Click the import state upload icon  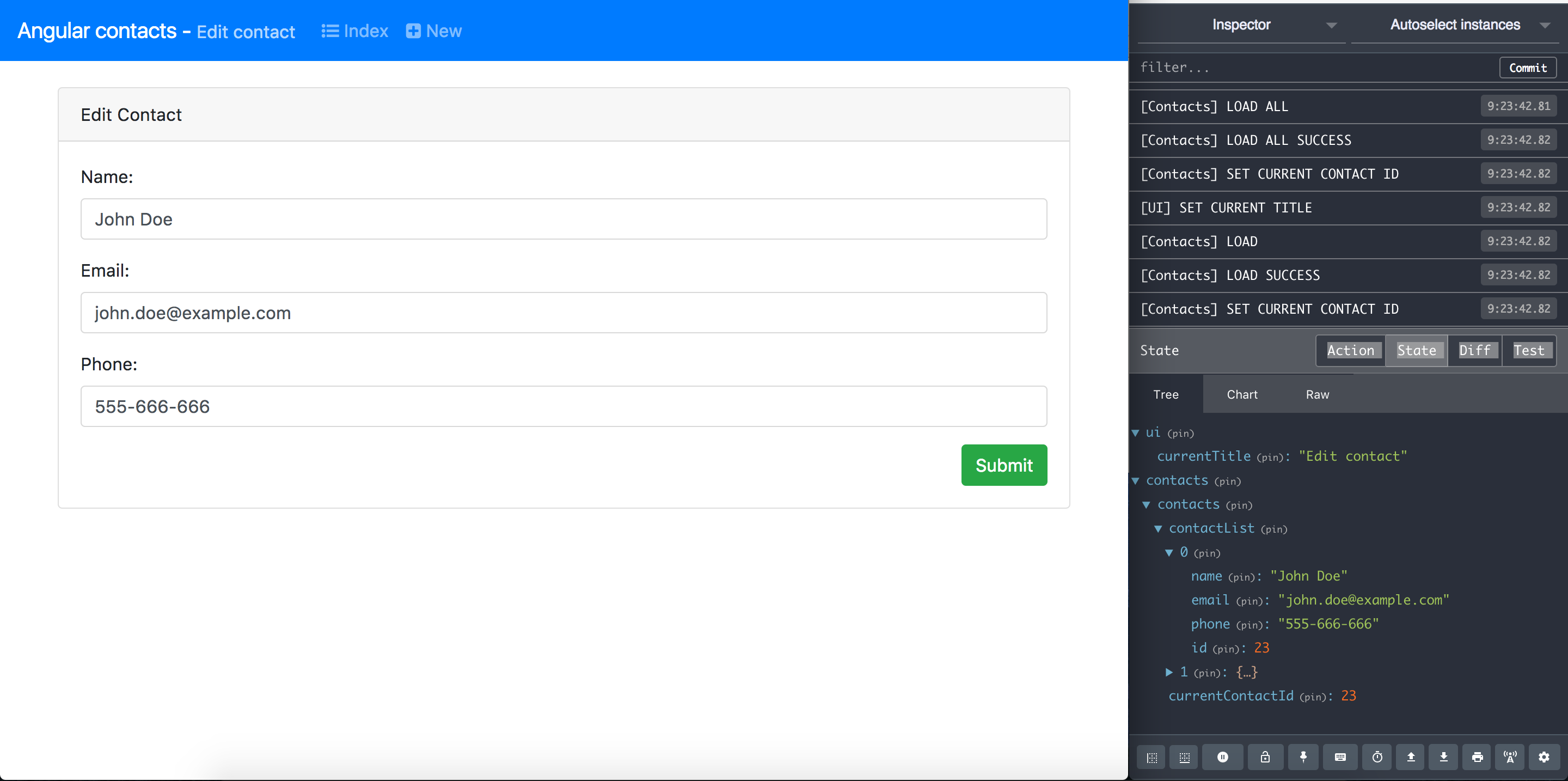[x=1410, y=757]
